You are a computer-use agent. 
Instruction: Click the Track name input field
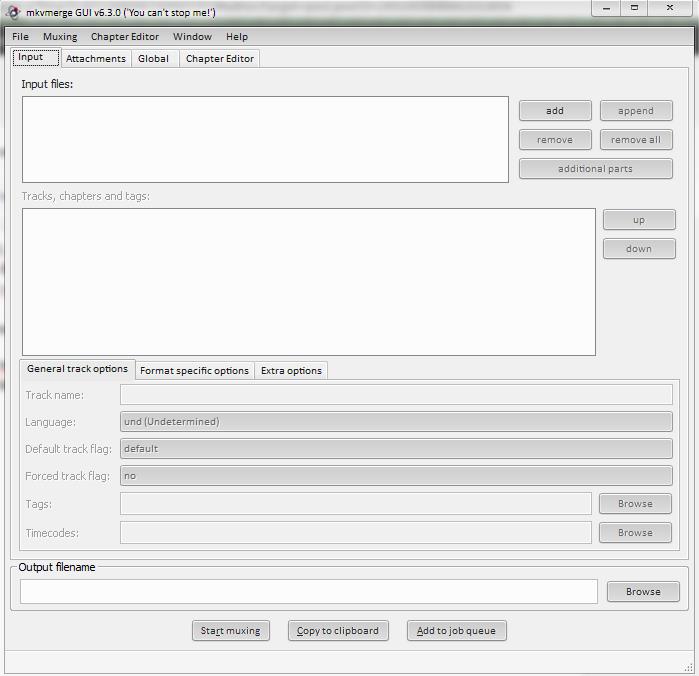[x=396, y=395]
